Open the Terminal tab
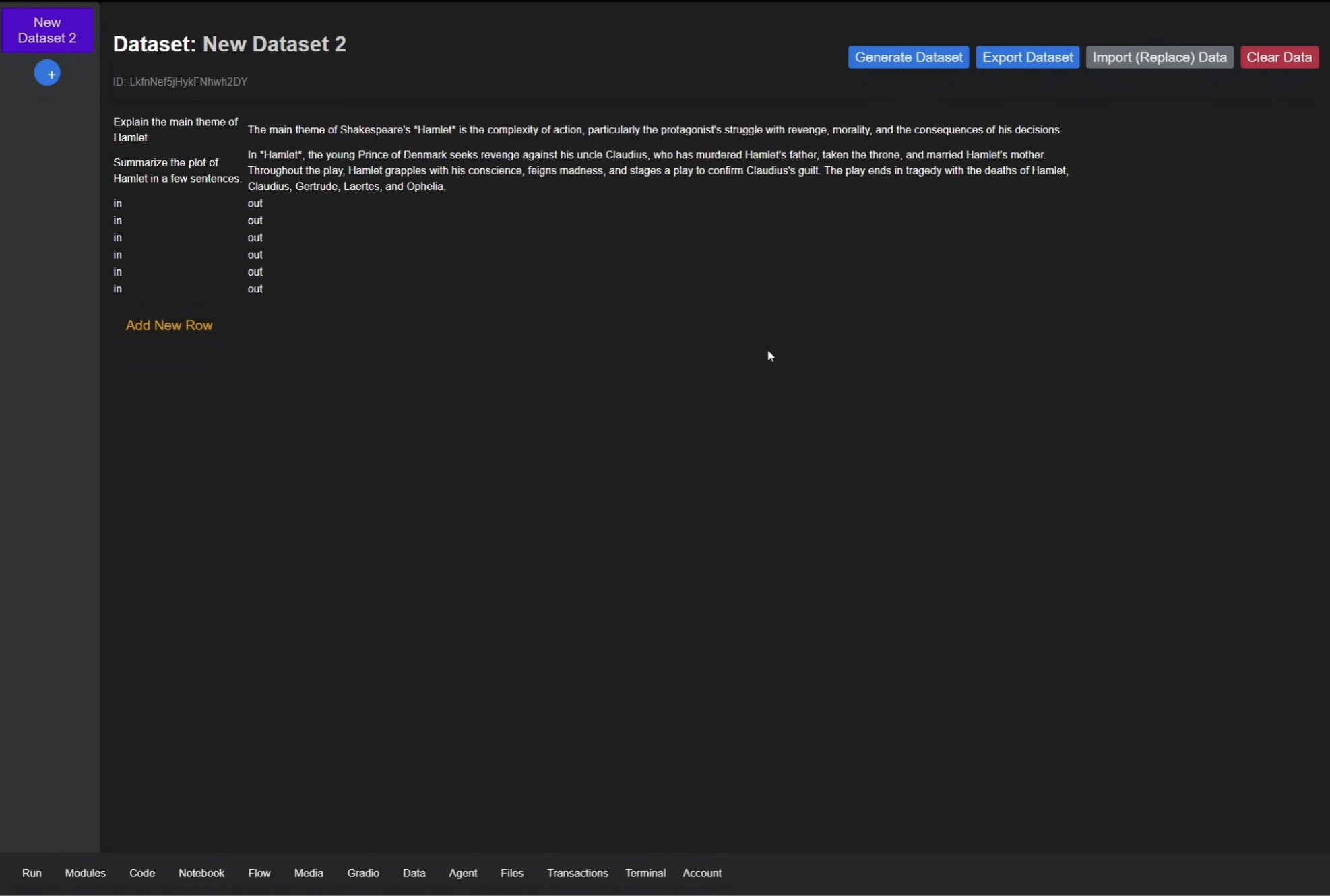Screen dimensions: 1330x896 point(645,873)
